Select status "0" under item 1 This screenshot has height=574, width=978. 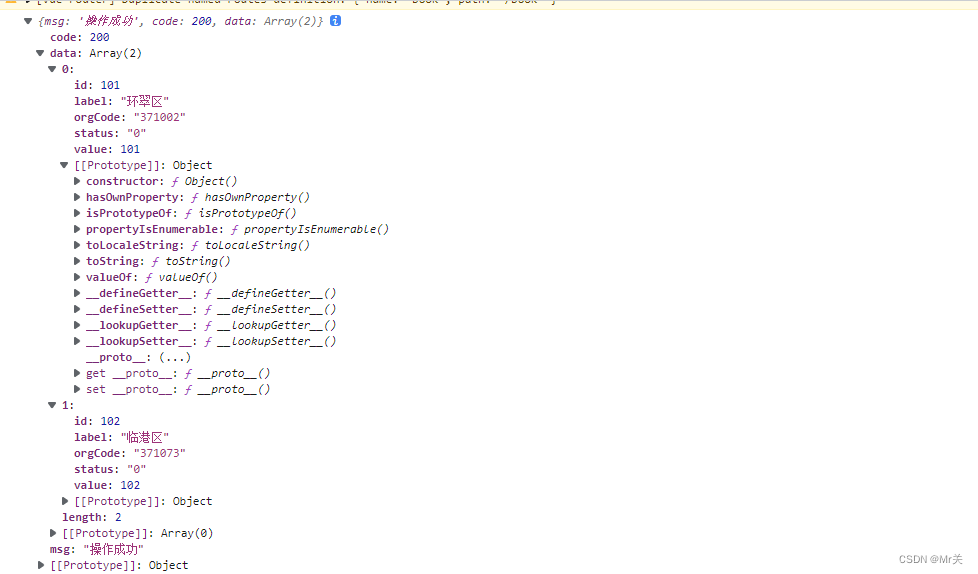click(110, 469)
